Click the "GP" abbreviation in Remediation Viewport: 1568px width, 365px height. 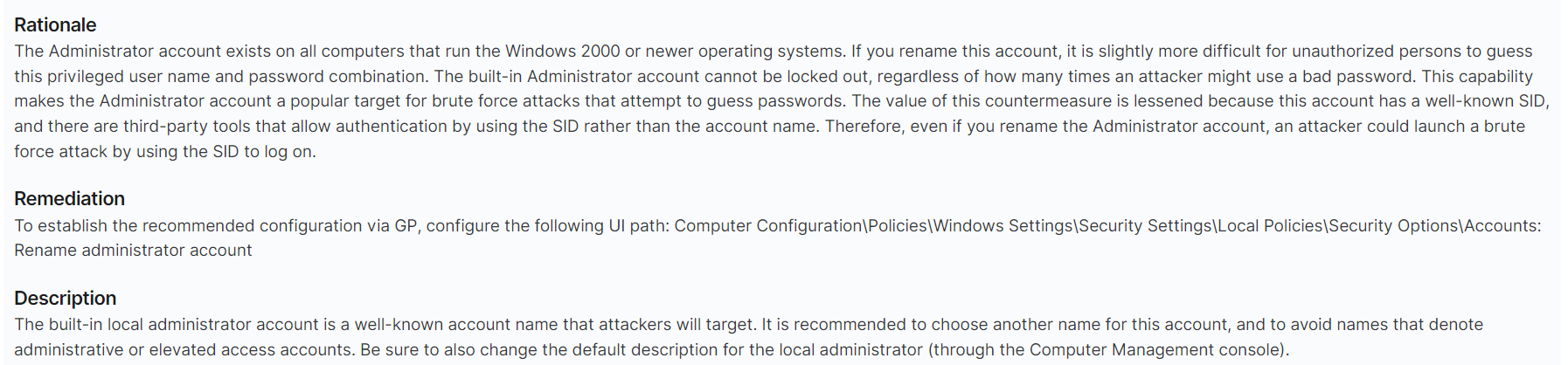pyautogui.click(x=406, y=226)
